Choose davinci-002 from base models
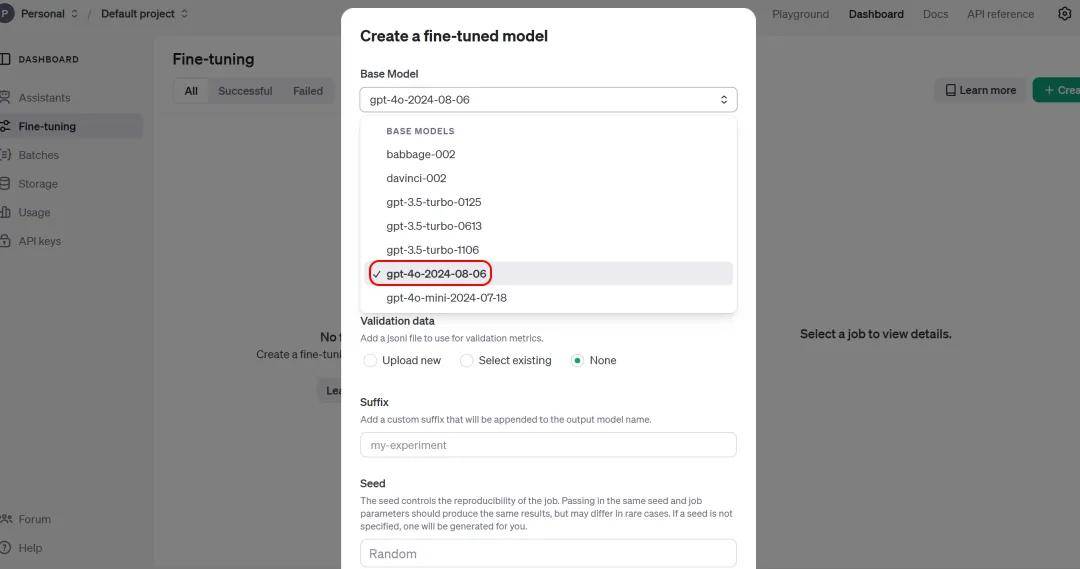This screenshot has width=1080, height=569. (548, 178)
